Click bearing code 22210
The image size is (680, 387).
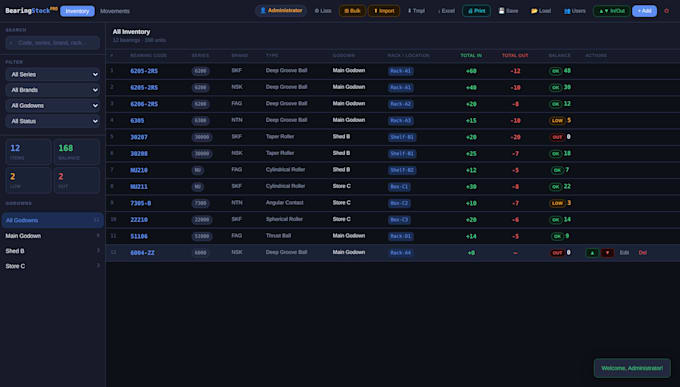click(x=139, y=220)
